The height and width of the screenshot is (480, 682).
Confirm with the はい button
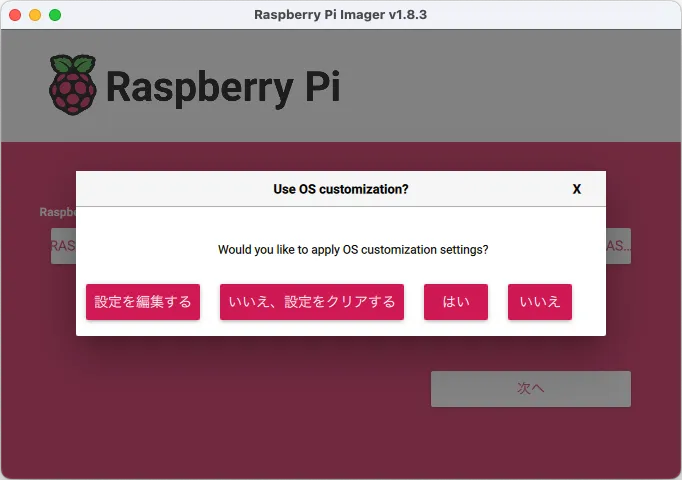click(456, 302)
